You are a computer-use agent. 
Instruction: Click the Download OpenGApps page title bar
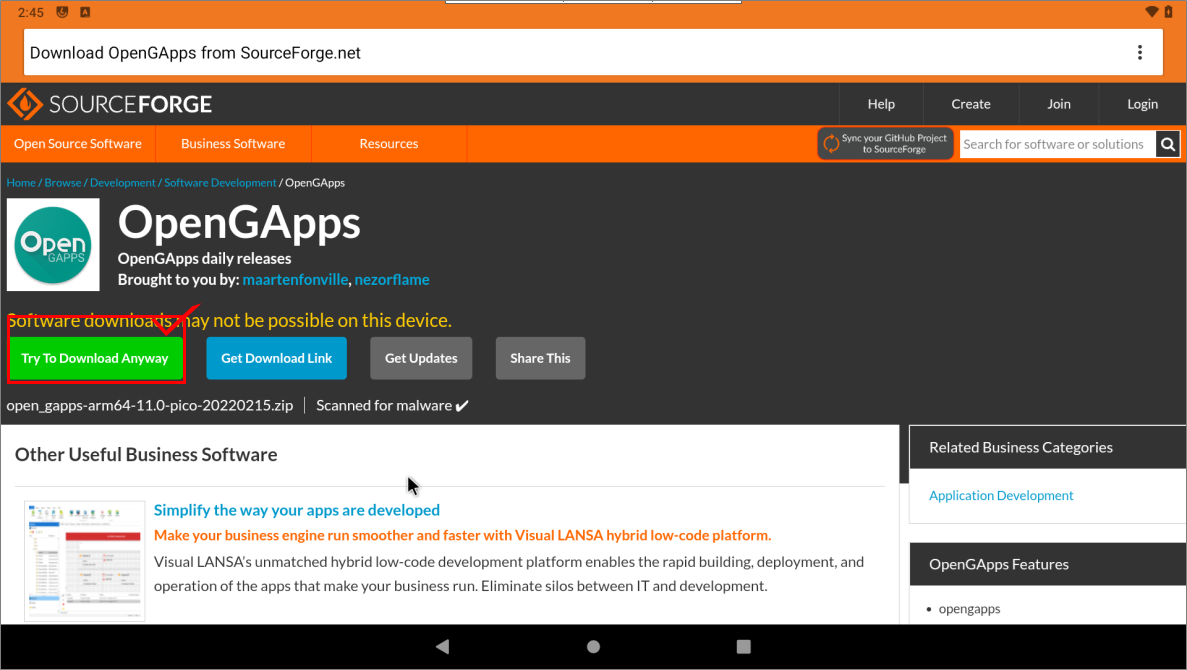click(593, 52)
